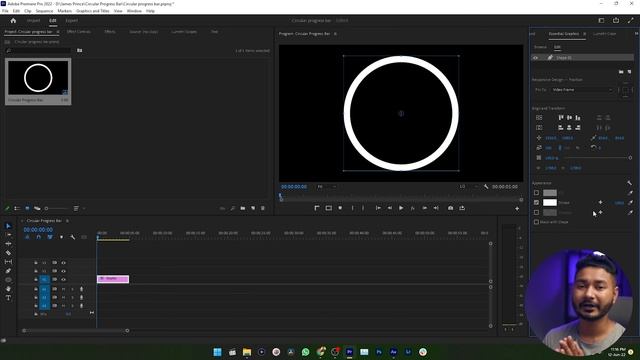640x360 pixels.
Task: Select the Razor tool
Action: [x=8, y=253]
